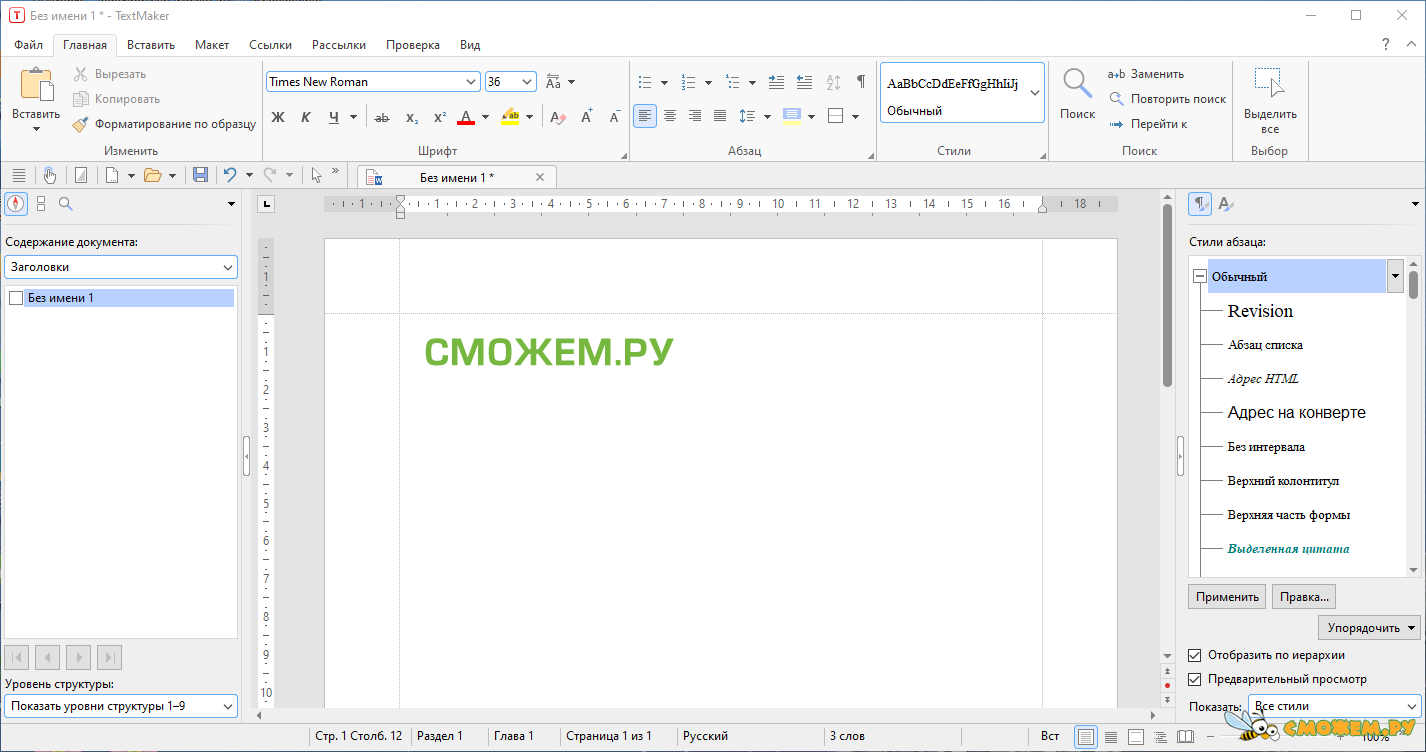Select the Revision style in the list
The image size is (1426, 752).
coord(1260,311)
